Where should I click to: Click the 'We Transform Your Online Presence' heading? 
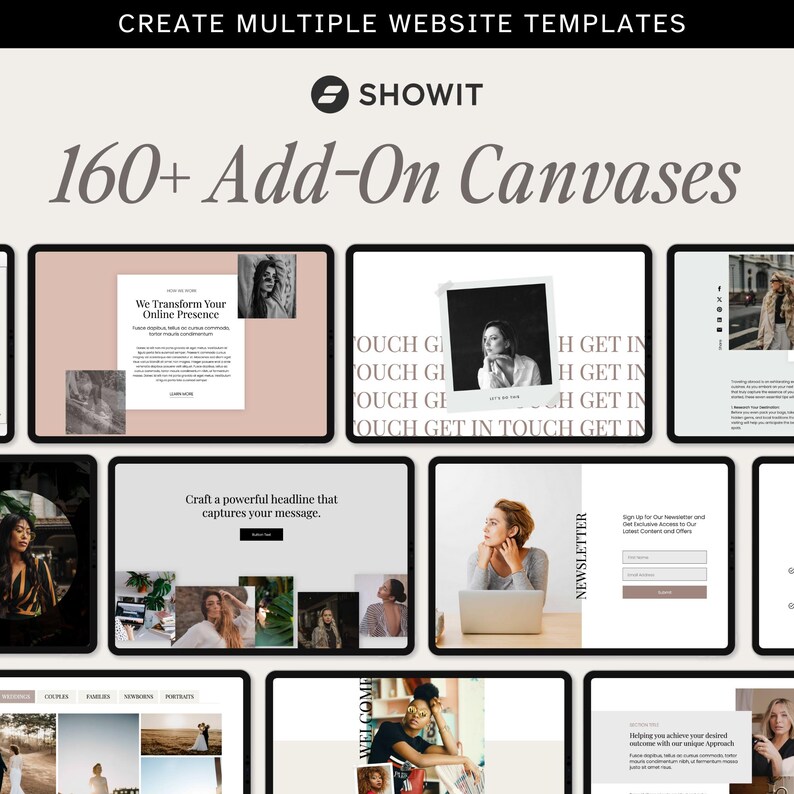tap(181, 309)
